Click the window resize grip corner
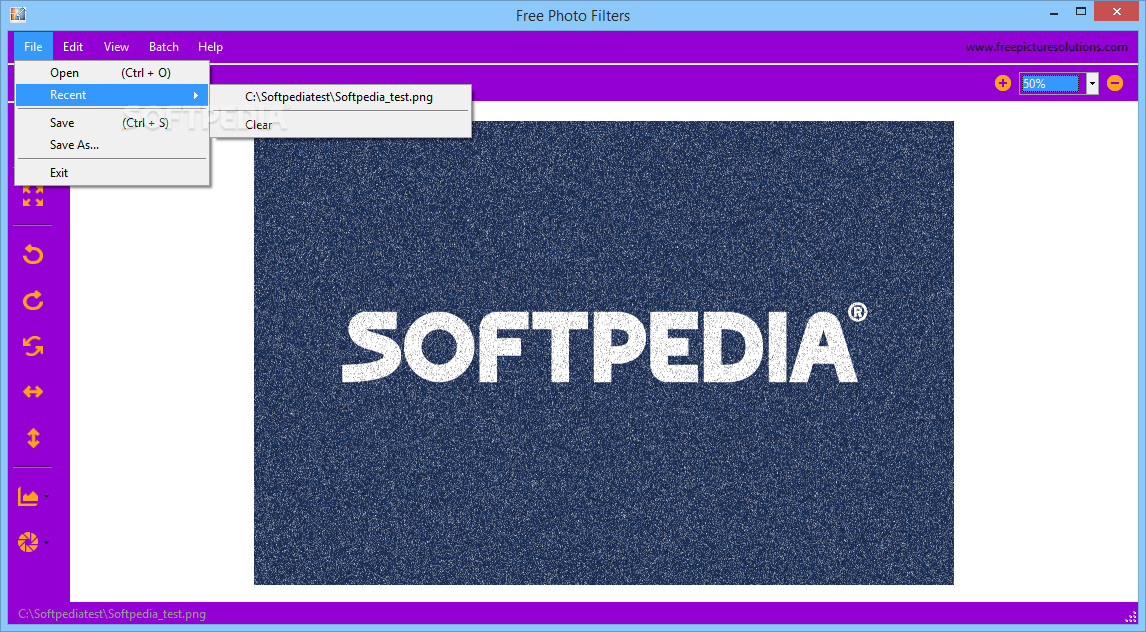 1131,617
